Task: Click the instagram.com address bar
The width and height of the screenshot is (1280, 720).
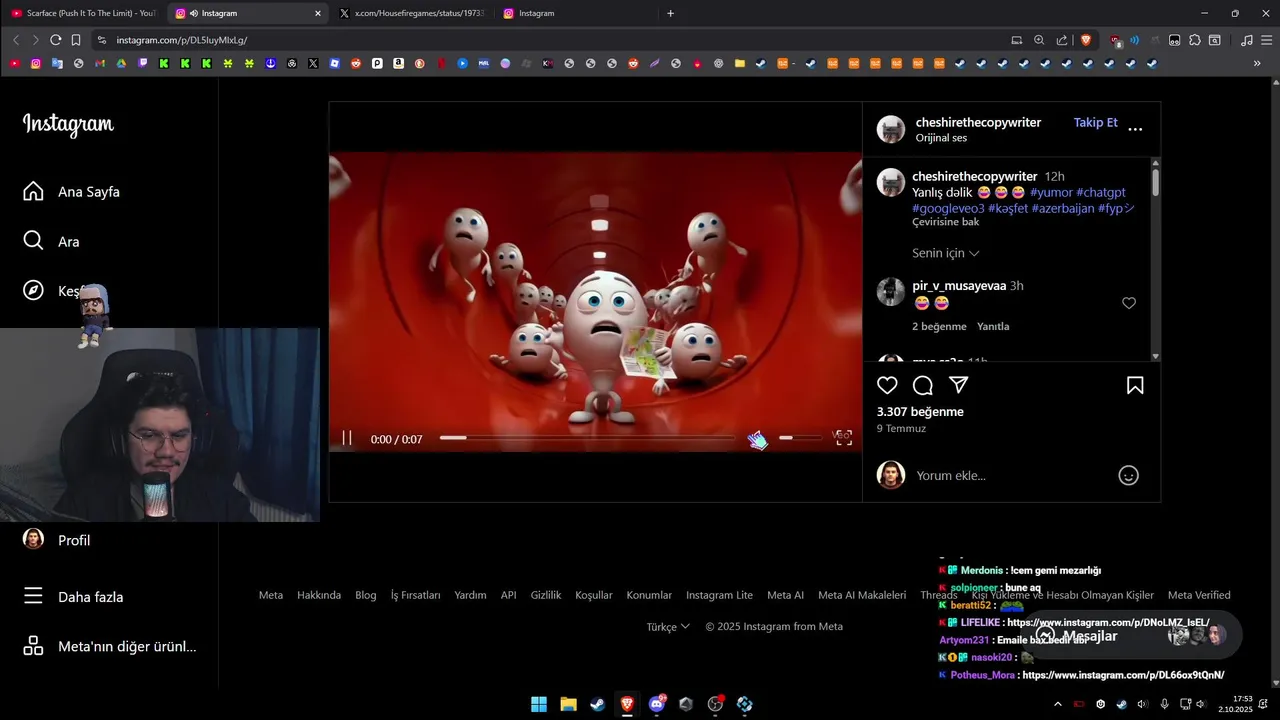Action: point(550,40)
